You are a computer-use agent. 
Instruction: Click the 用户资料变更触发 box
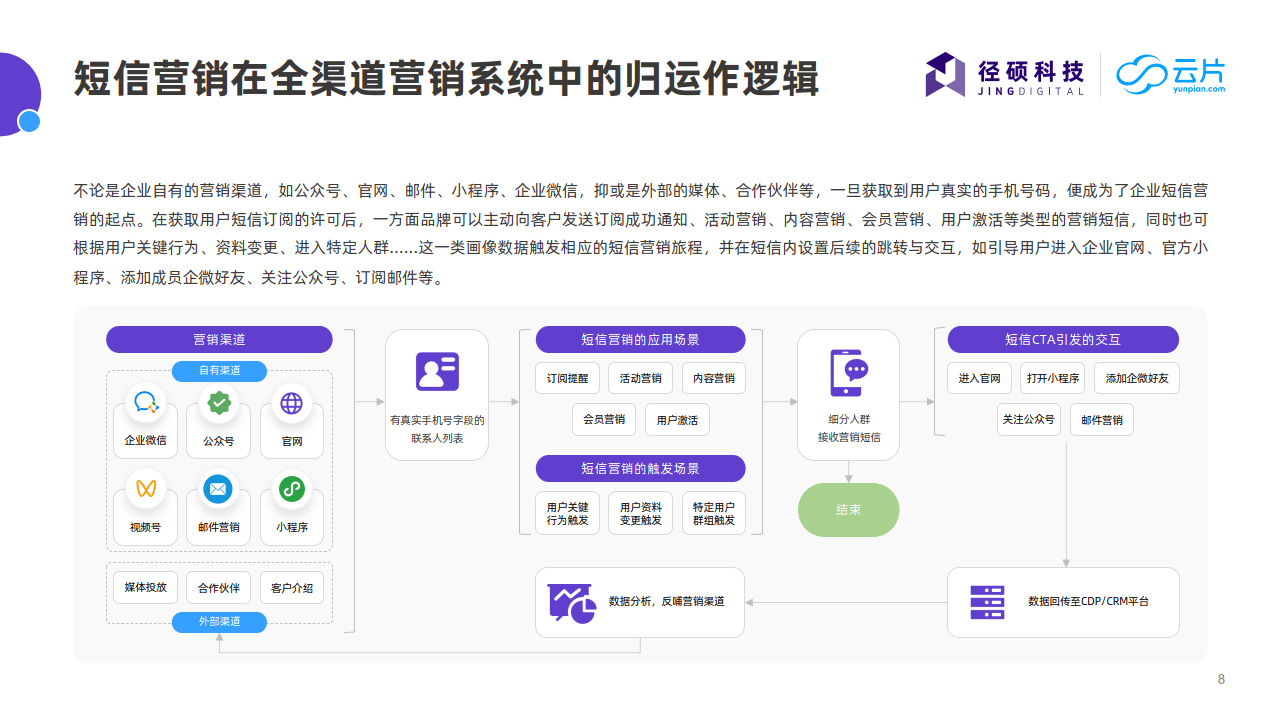(640, 513)
